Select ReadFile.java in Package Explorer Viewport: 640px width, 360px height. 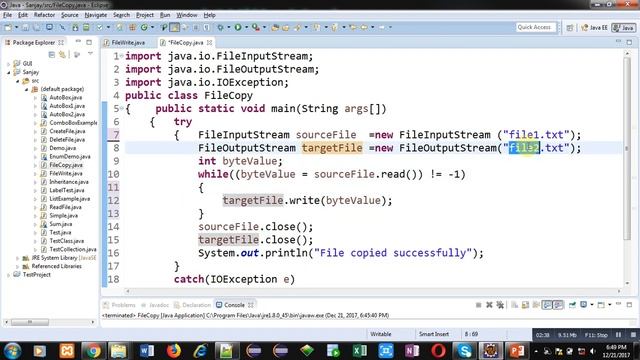(65, 207)
